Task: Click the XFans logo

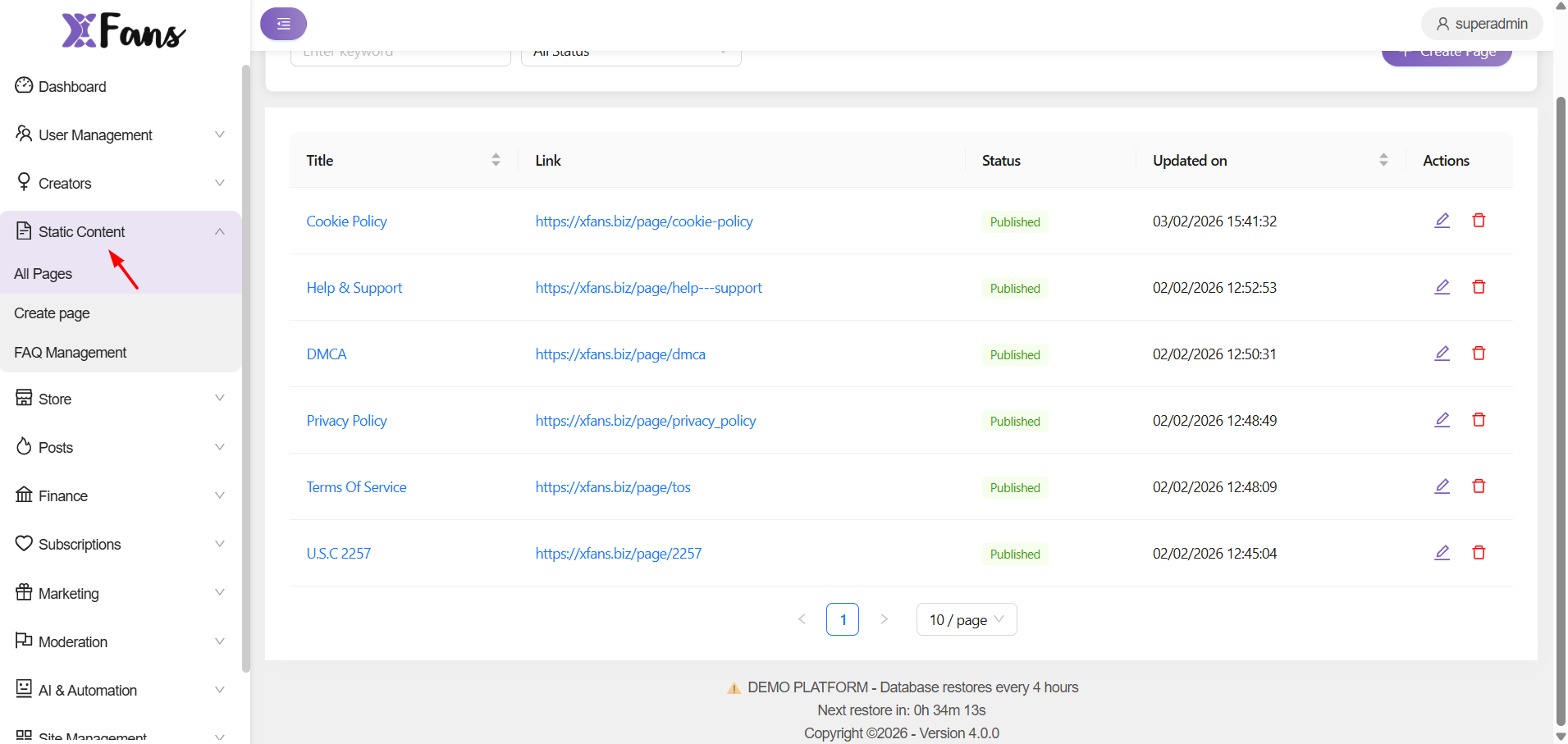Action: pos(124,31)
